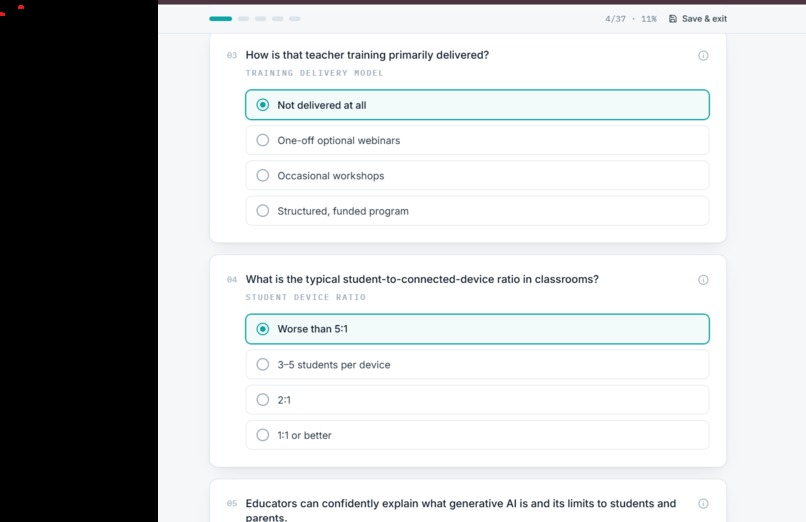Select 'One-off optional webinars' option

click(x=477, y=140)
